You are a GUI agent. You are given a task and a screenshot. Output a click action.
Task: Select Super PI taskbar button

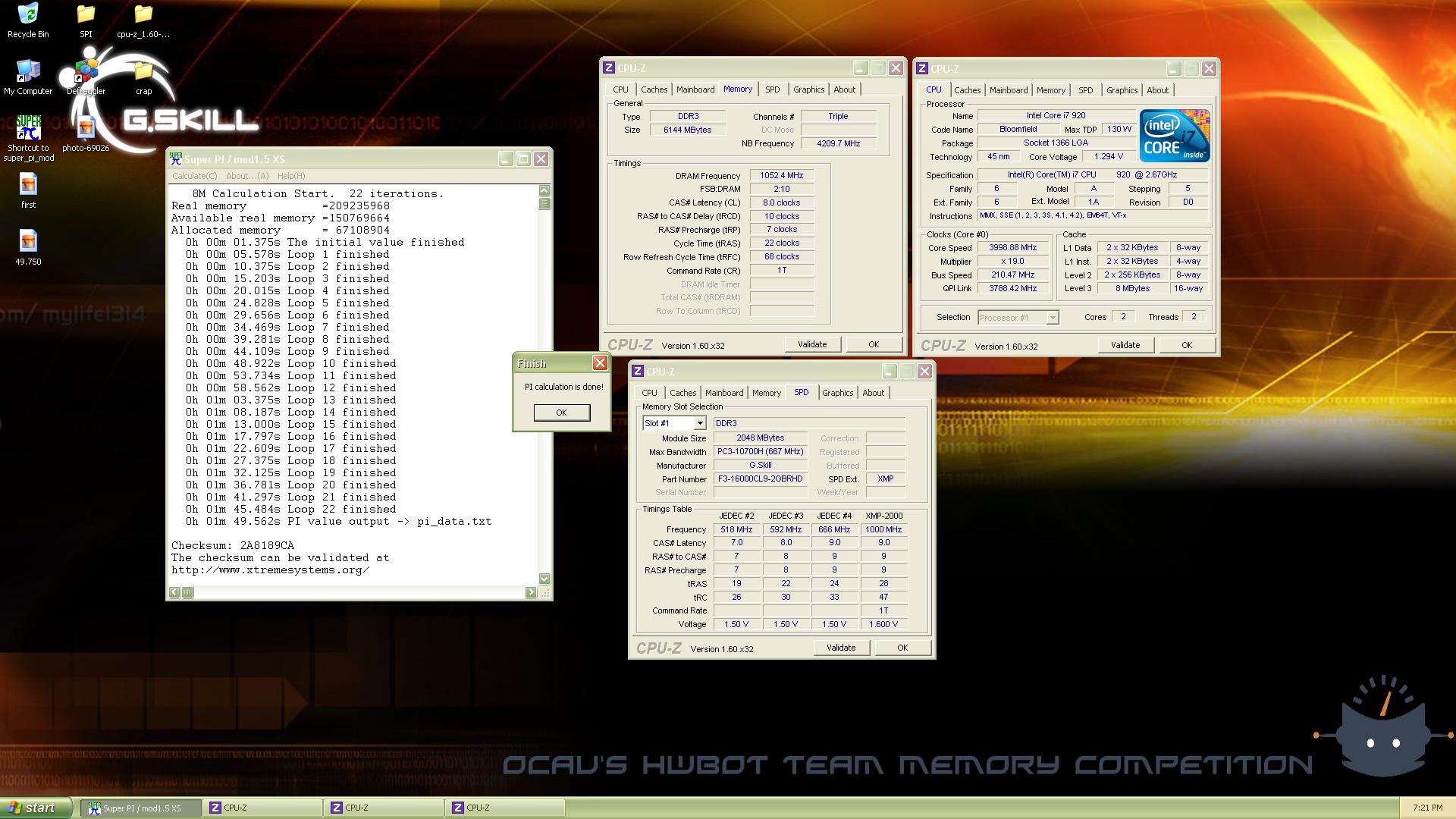(x=141, y=808)
